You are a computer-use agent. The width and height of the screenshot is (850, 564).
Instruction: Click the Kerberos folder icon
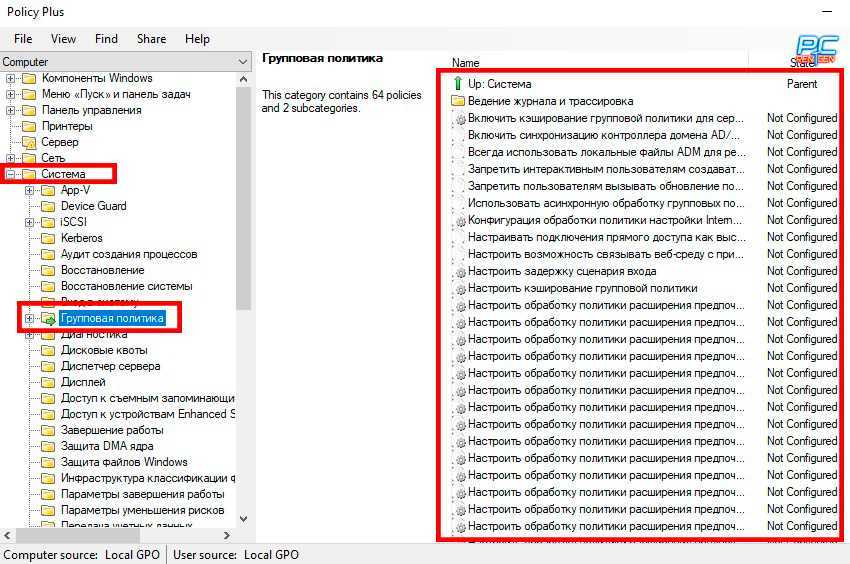[48, 238]
